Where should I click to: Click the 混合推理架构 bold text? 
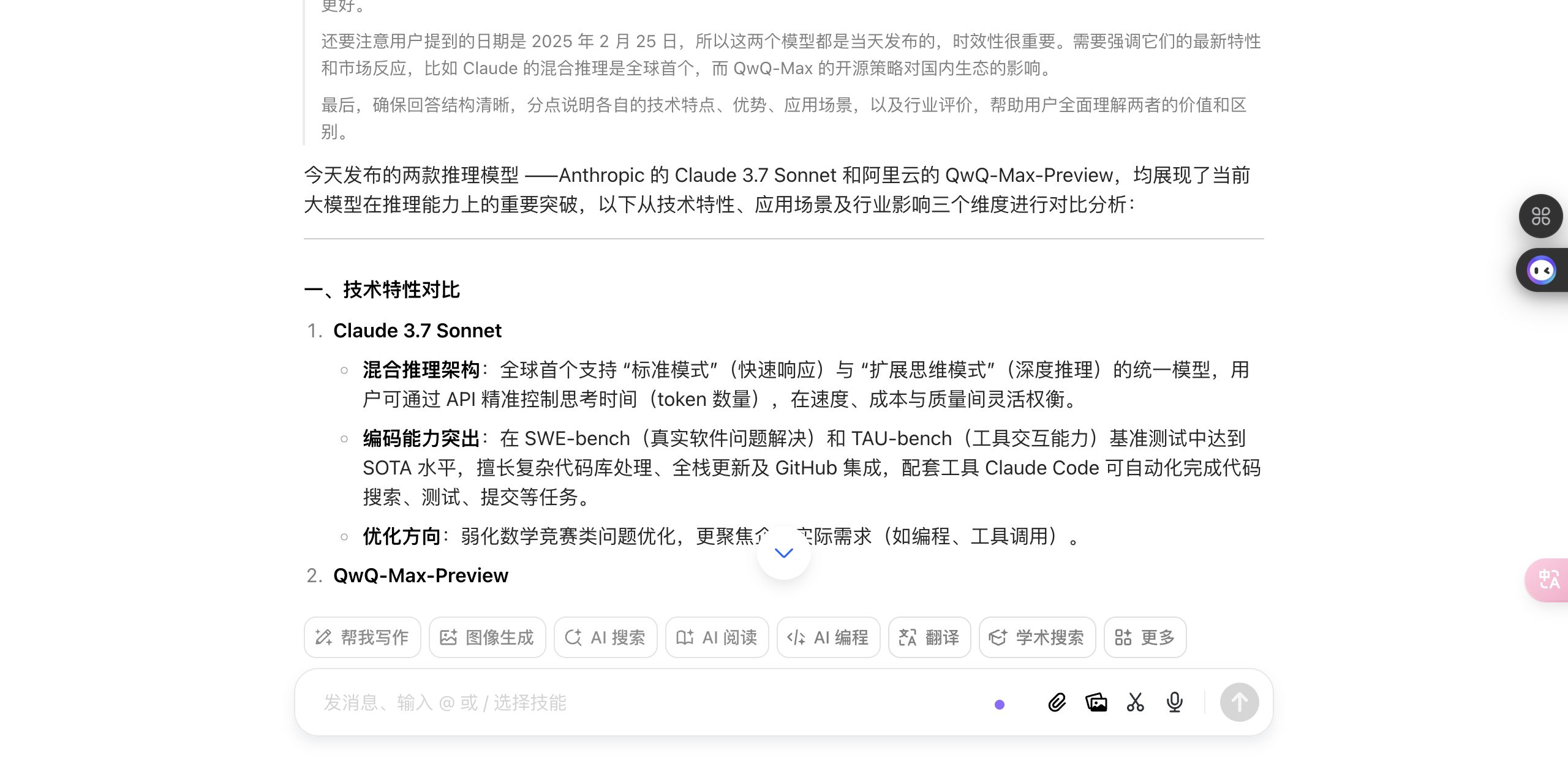[421, 370]
